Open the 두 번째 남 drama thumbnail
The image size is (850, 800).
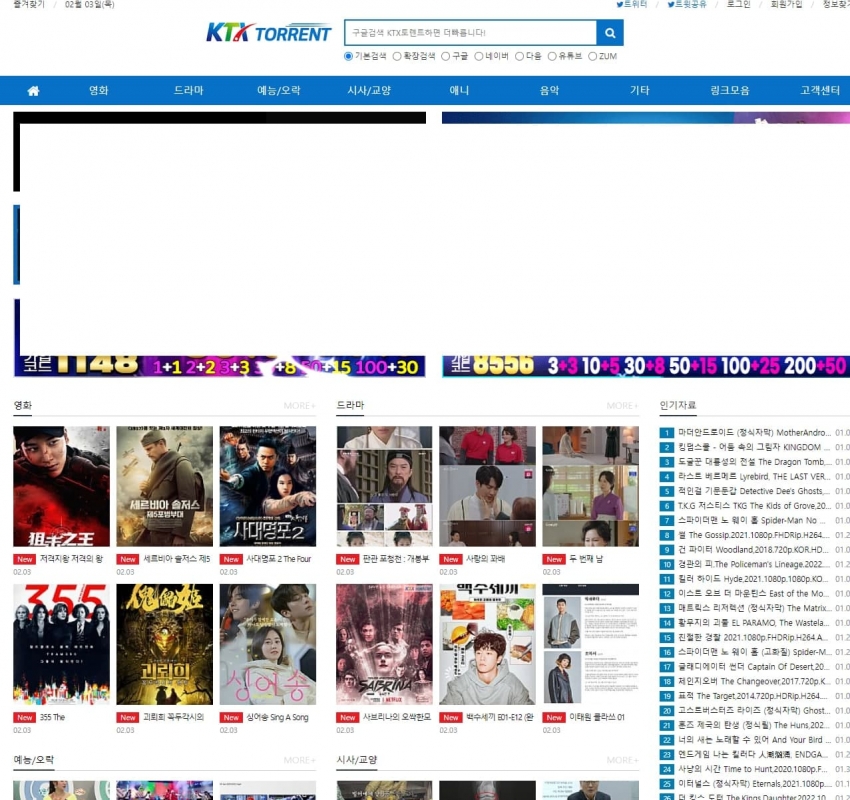click(591, 486)
